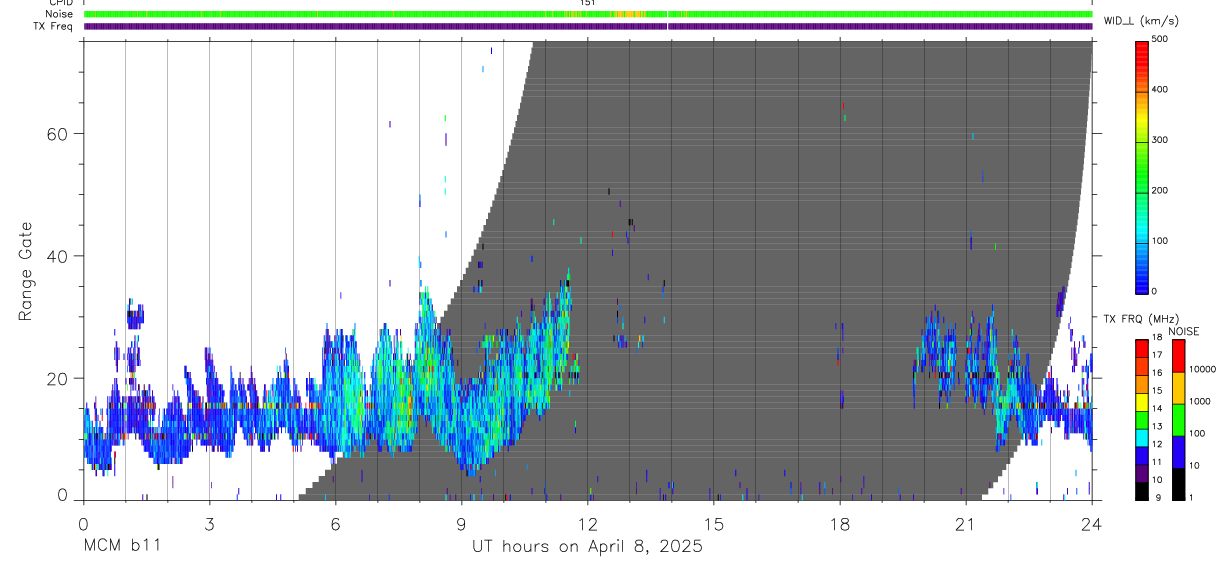Viewport: 1228px width, 567px height.
Task: Click the '151' CPID value
Action: [587, 4]
